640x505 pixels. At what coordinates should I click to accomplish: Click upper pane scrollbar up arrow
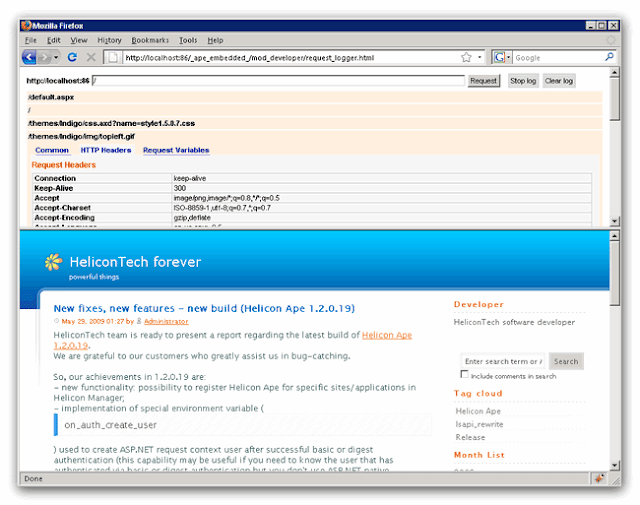614,73
